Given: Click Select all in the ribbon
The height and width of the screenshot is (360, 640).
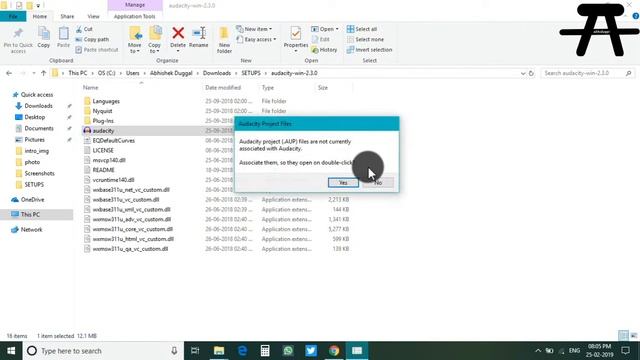Looking at the screenshot, I should coord(362,29).
